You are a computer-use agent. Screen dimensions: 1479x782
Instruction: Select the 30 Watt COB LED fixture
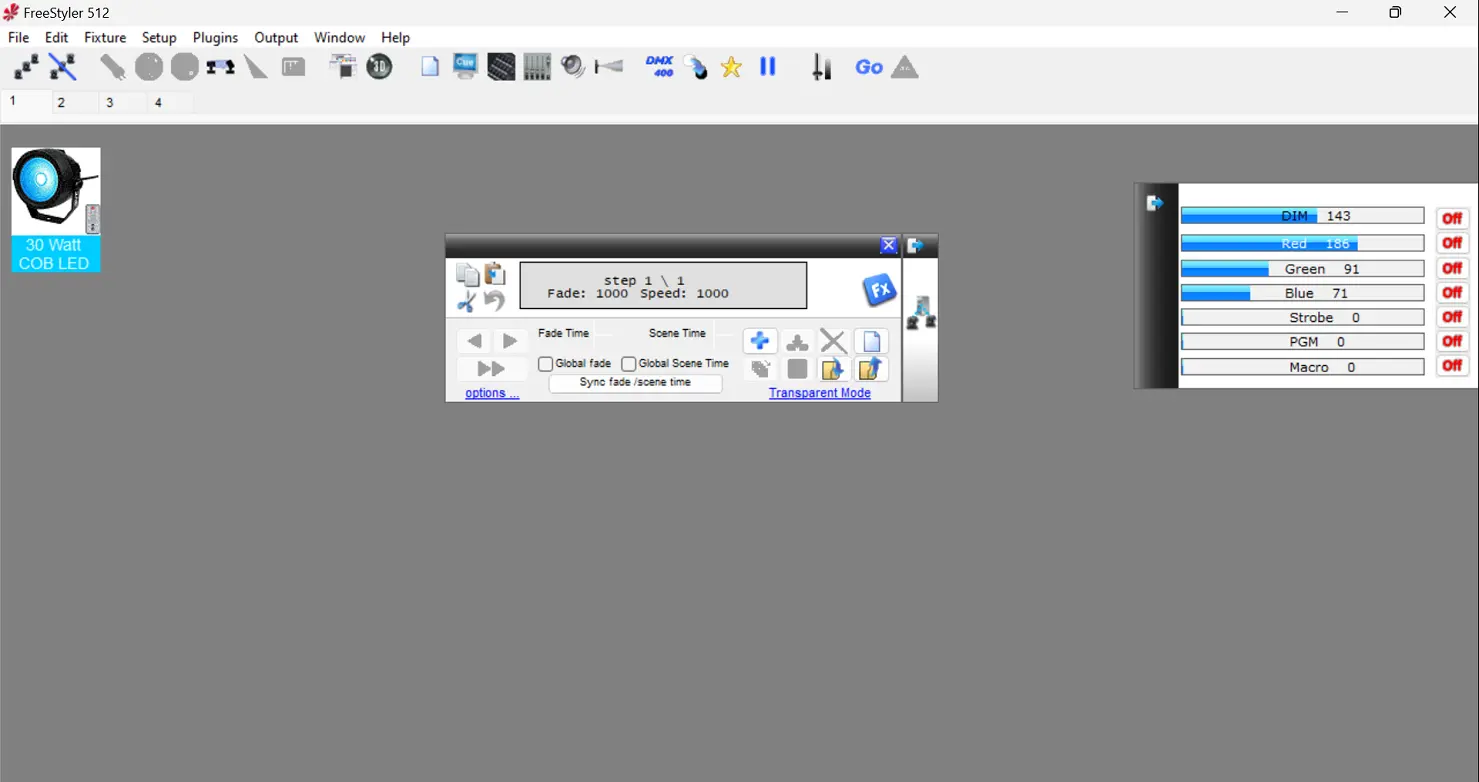(56, 210)
